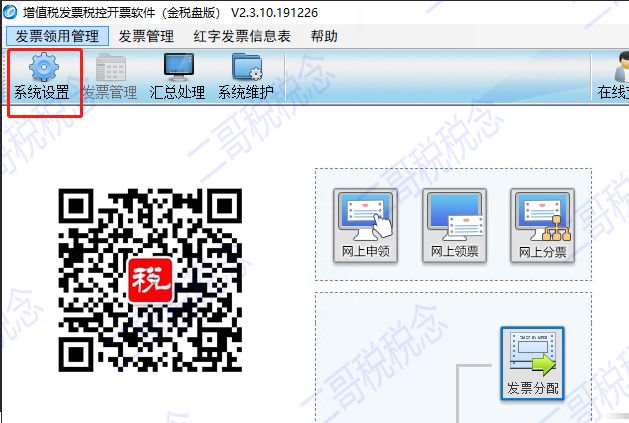Open 汇总处理 monitor icon
Screen dimensions: 629x423
(178, 68)
